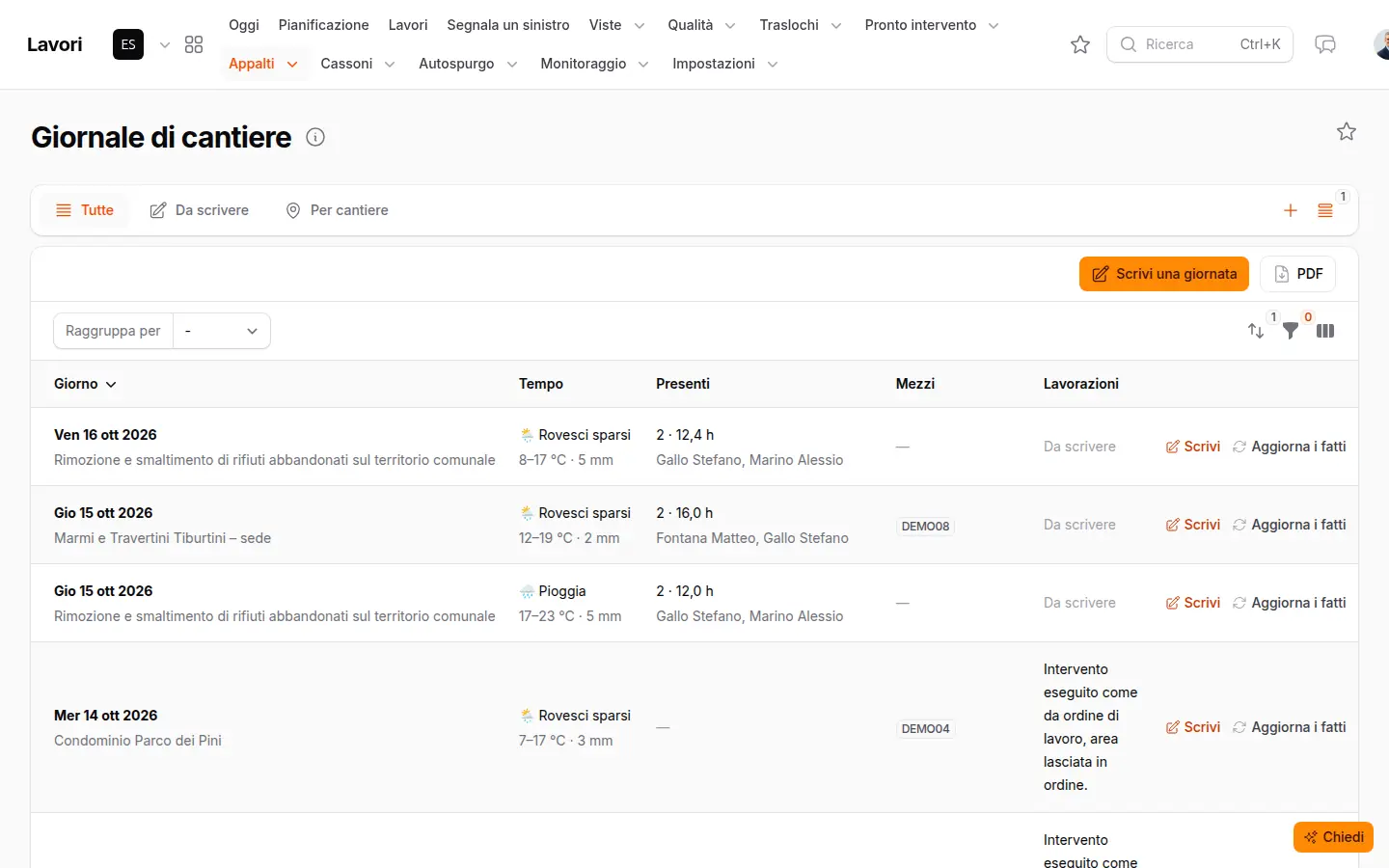Click Scrivi for Ven 16 ott row

click(1193, 447)
